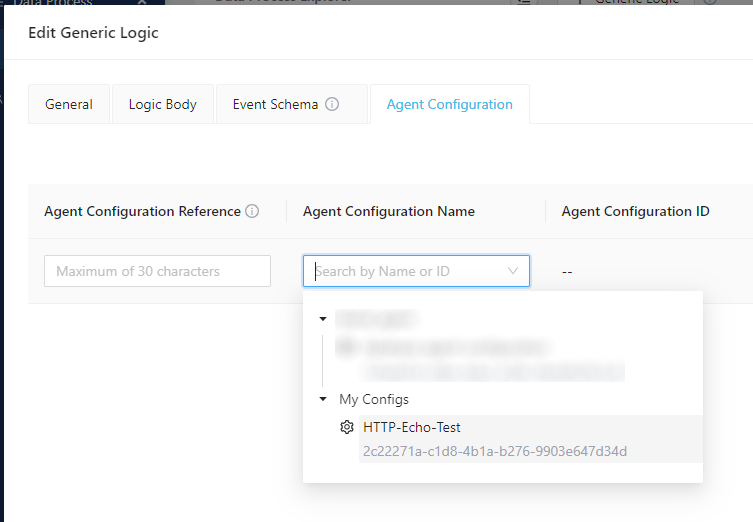Switch to the General tab
This screenshot has height=522, width=753.
tap(69, 104)
